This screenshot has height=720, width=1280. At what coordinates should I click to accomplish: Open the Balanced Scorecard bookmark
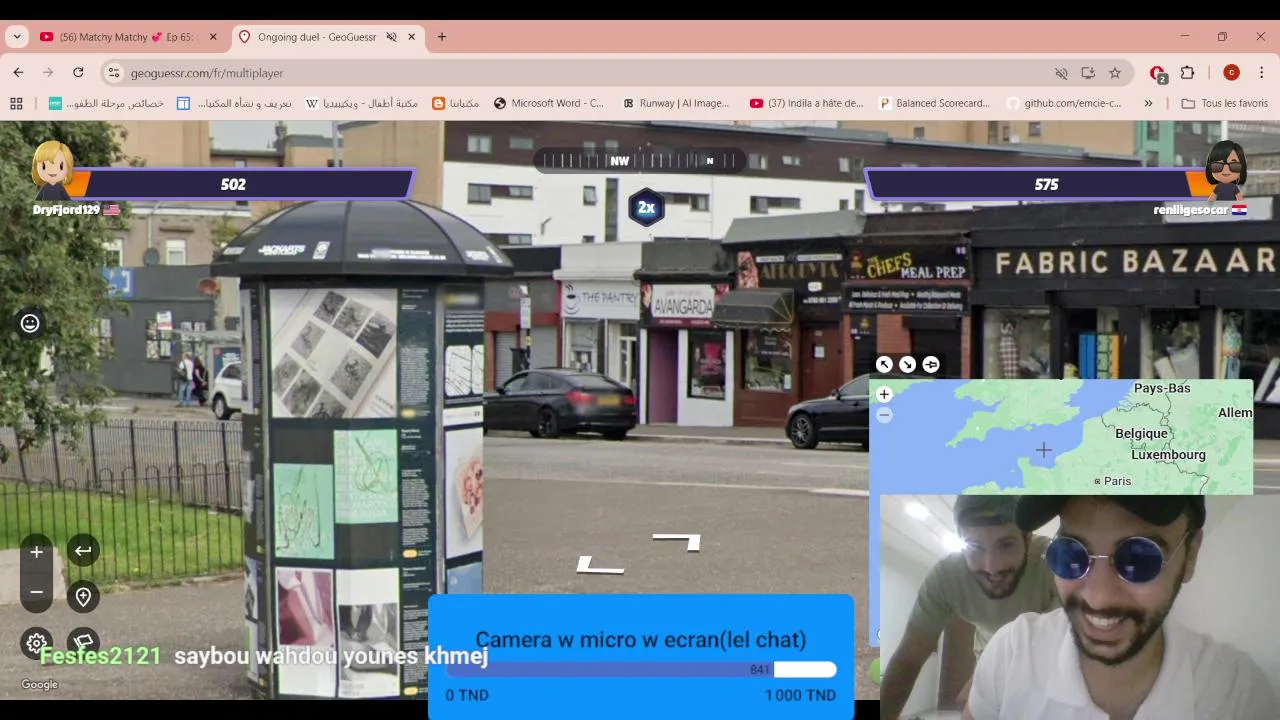934,103
